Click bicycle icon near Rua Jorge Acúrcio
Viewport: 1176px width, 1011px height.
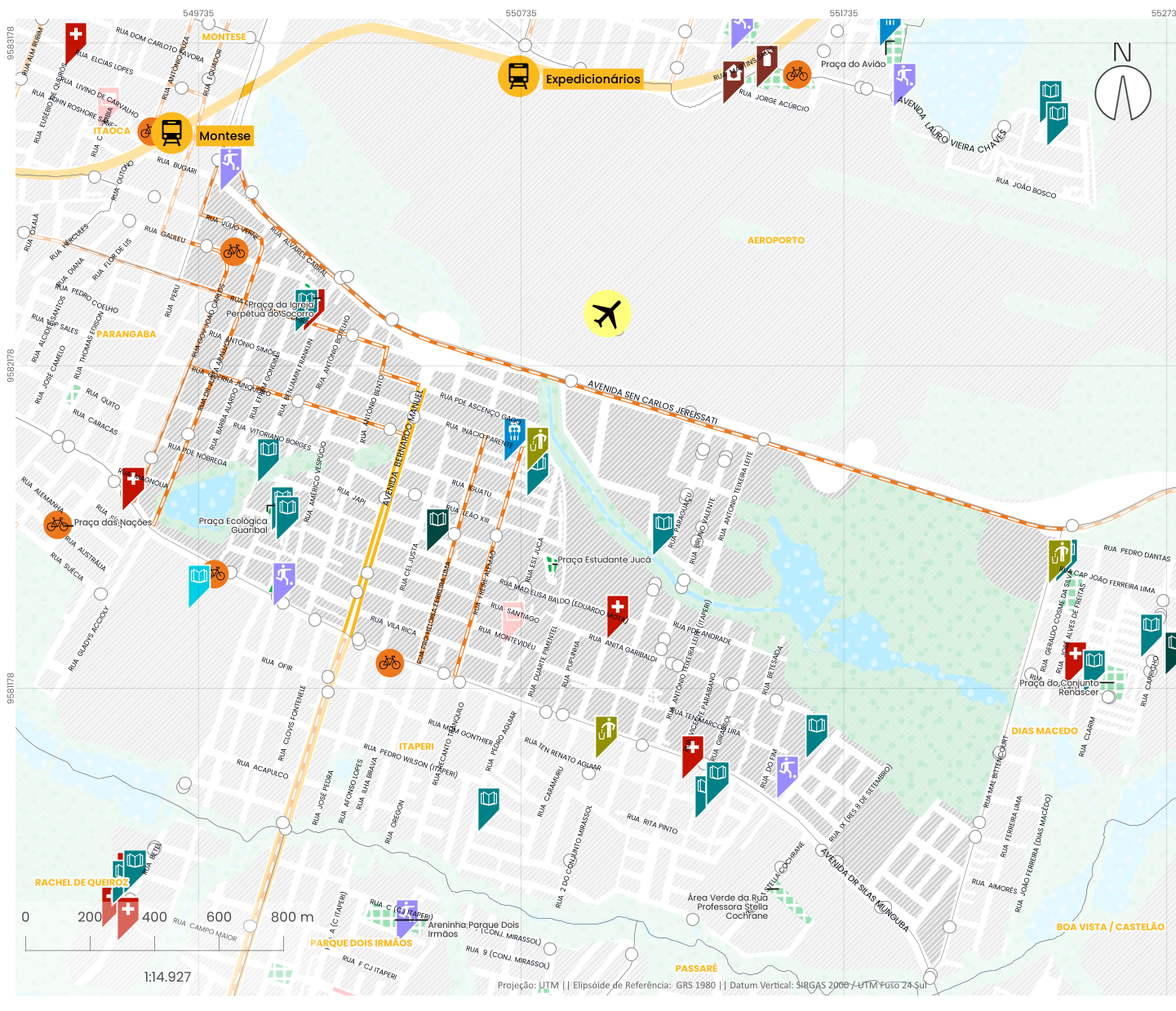click(797, 75)
